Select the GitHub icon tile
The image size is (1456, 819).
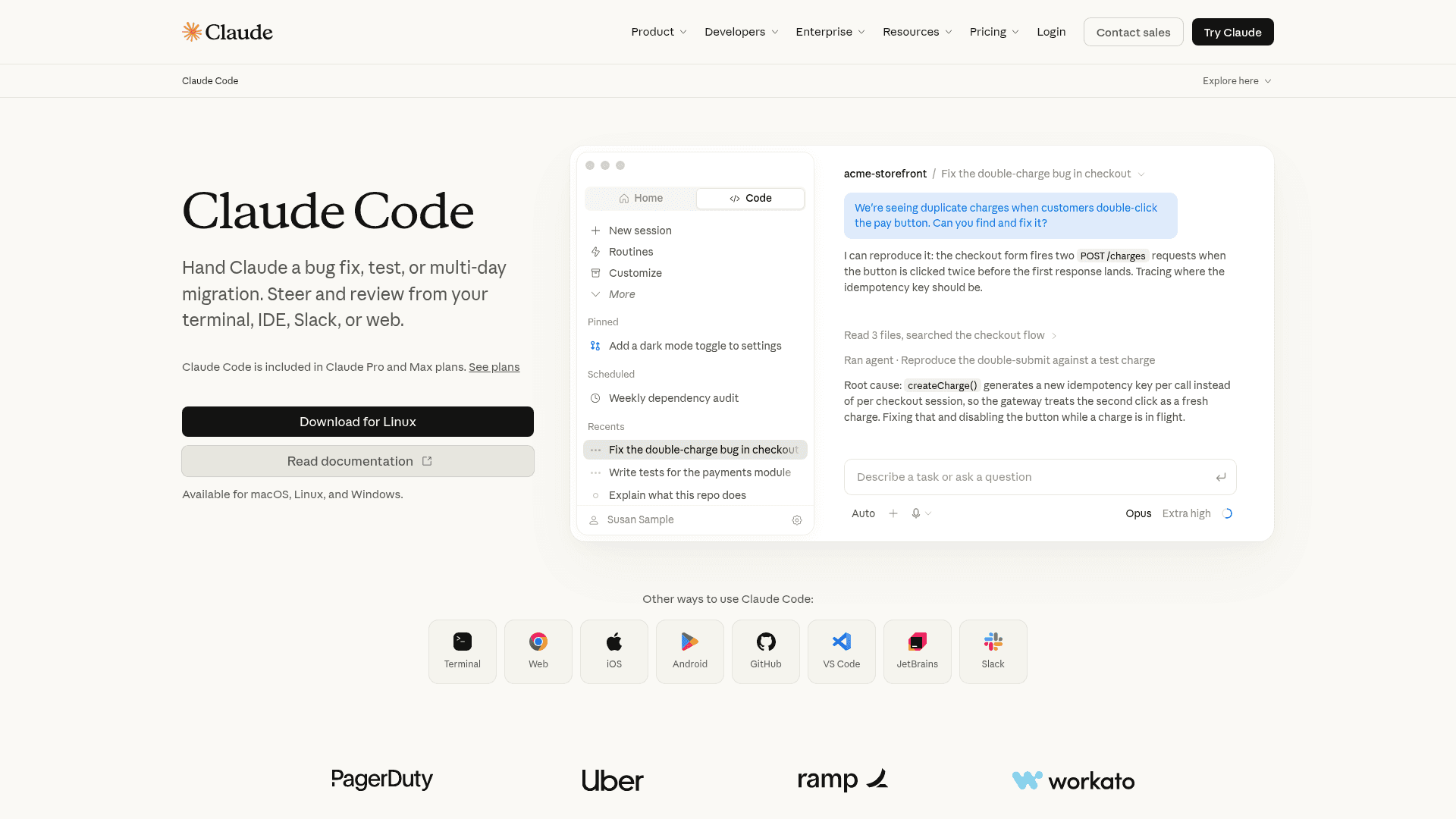click(x=766, y=651)
